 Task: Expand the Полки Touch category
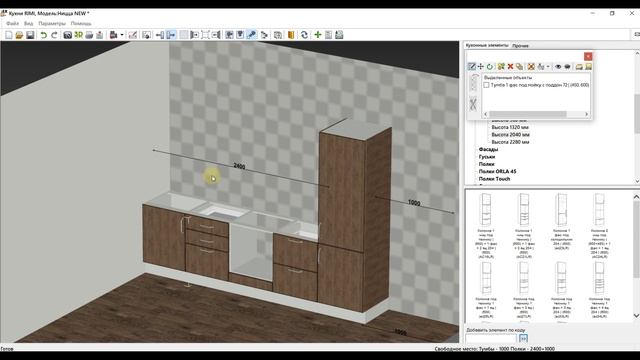(x=494, y=179)
